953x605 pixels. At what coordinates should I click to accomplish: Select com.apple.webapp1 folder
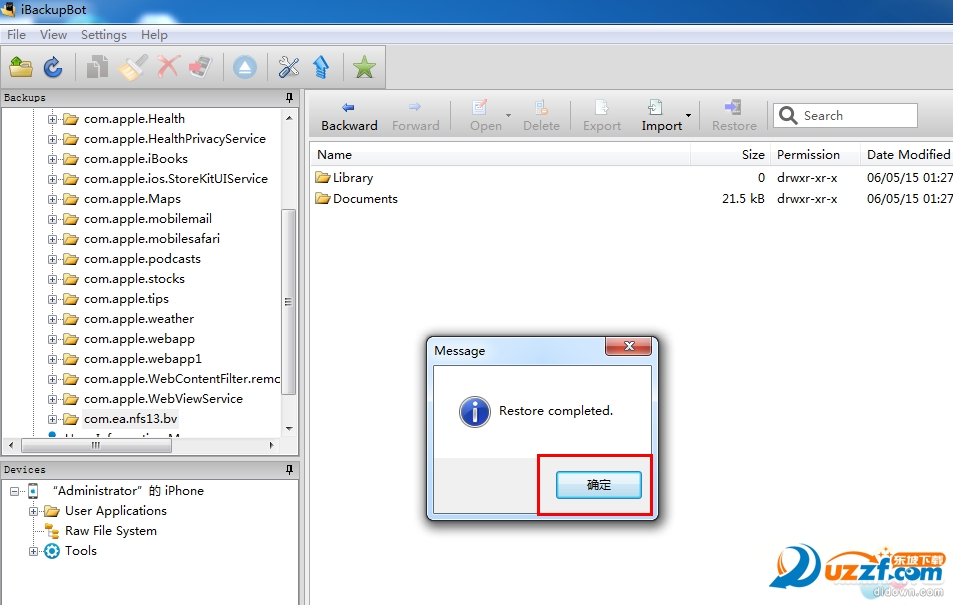coord(143,359)
